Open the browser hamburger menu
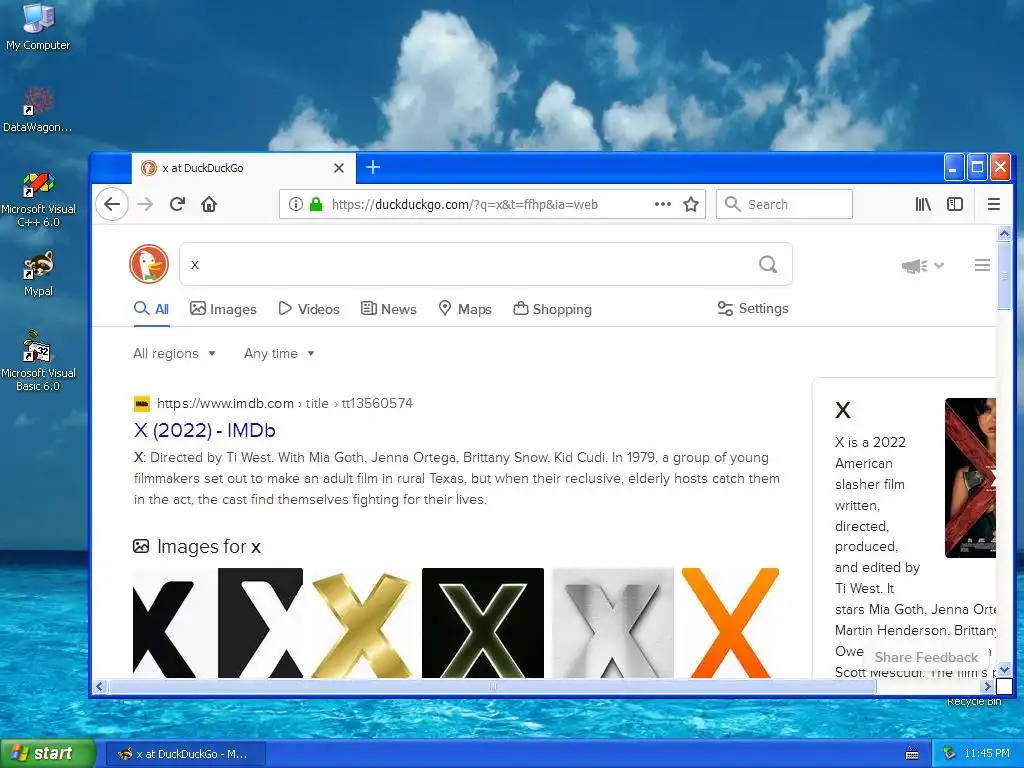This screenshot has height=768, width=1024. (994, 204)
